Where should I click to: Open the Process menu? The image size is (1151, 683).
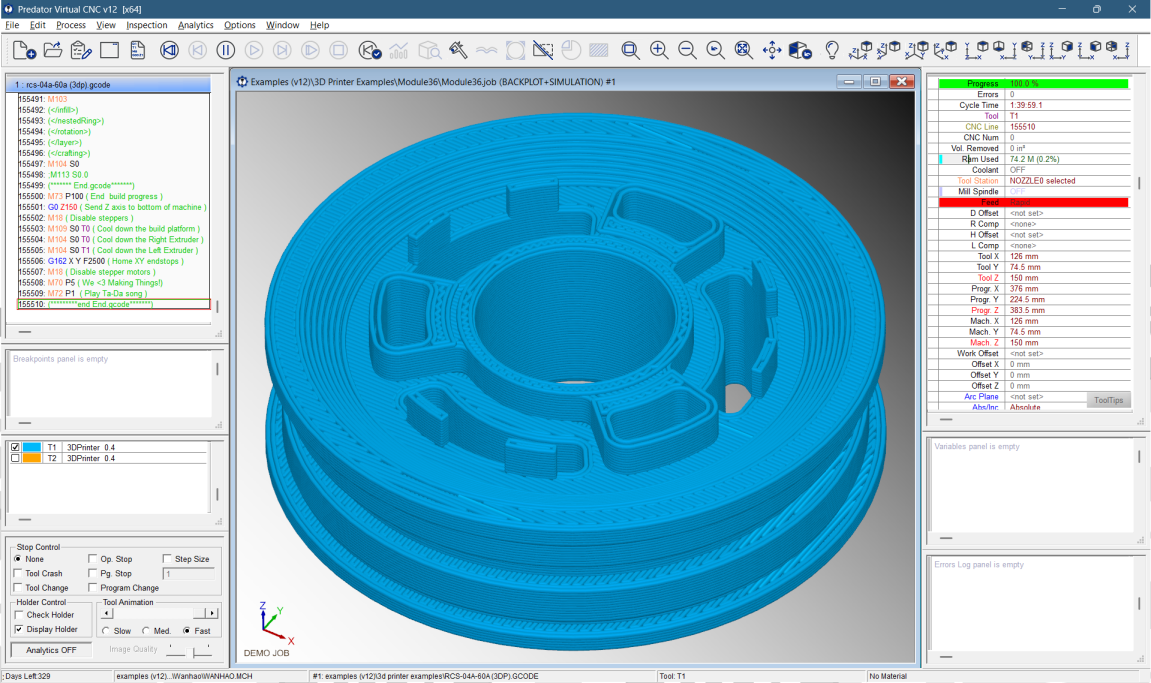tap(70, 25)
